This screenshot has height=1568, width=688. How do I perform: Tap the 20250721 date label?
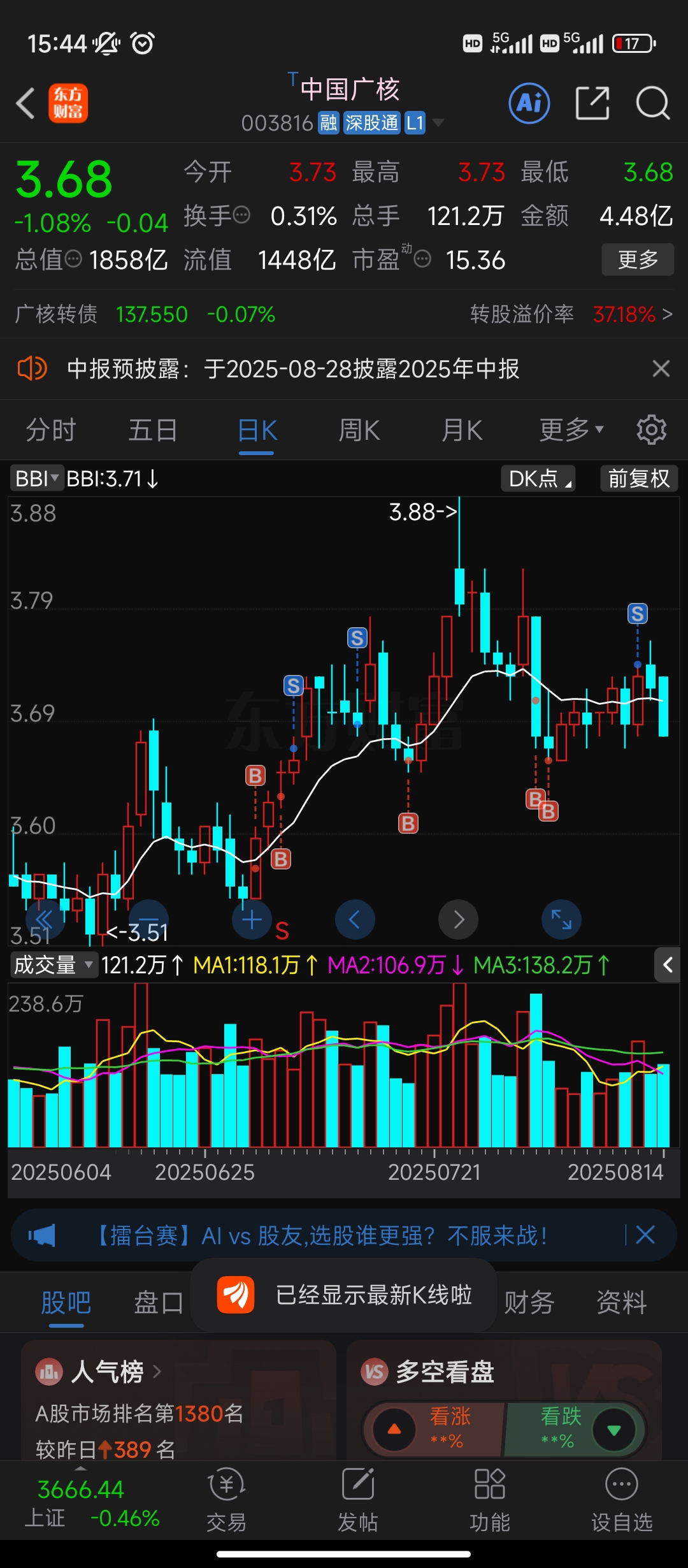pos(434,1172)
